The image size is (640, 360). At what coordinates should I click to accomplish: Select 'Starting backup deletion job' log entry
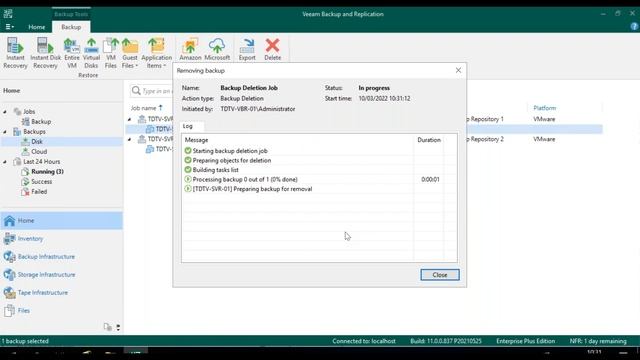(230, 151)
